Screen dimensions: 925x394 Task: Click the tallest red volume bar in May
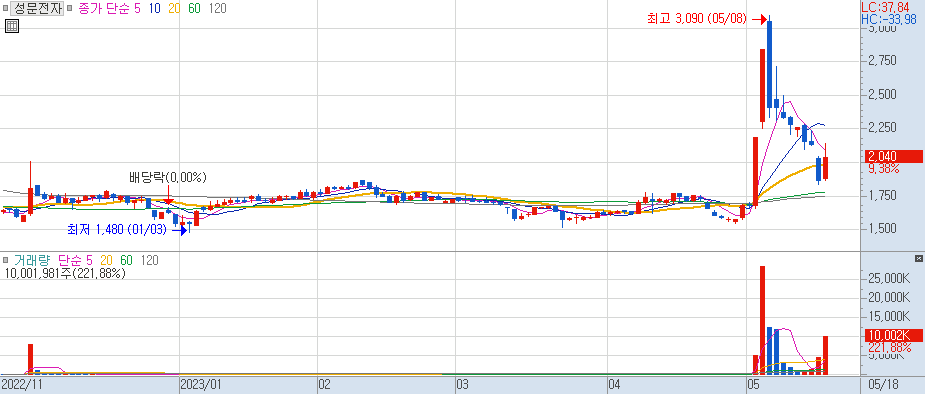point(762,320)
